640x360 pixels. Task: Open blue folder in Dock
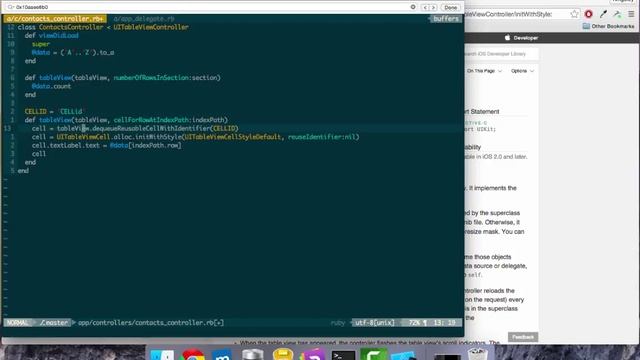(403, 355)
